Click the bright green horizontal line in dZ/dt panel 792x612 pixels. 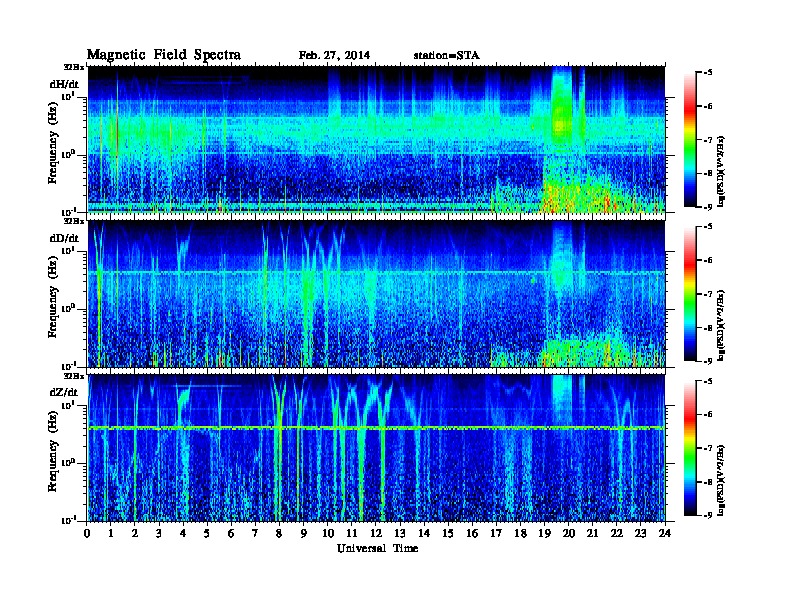pos(376,428)
